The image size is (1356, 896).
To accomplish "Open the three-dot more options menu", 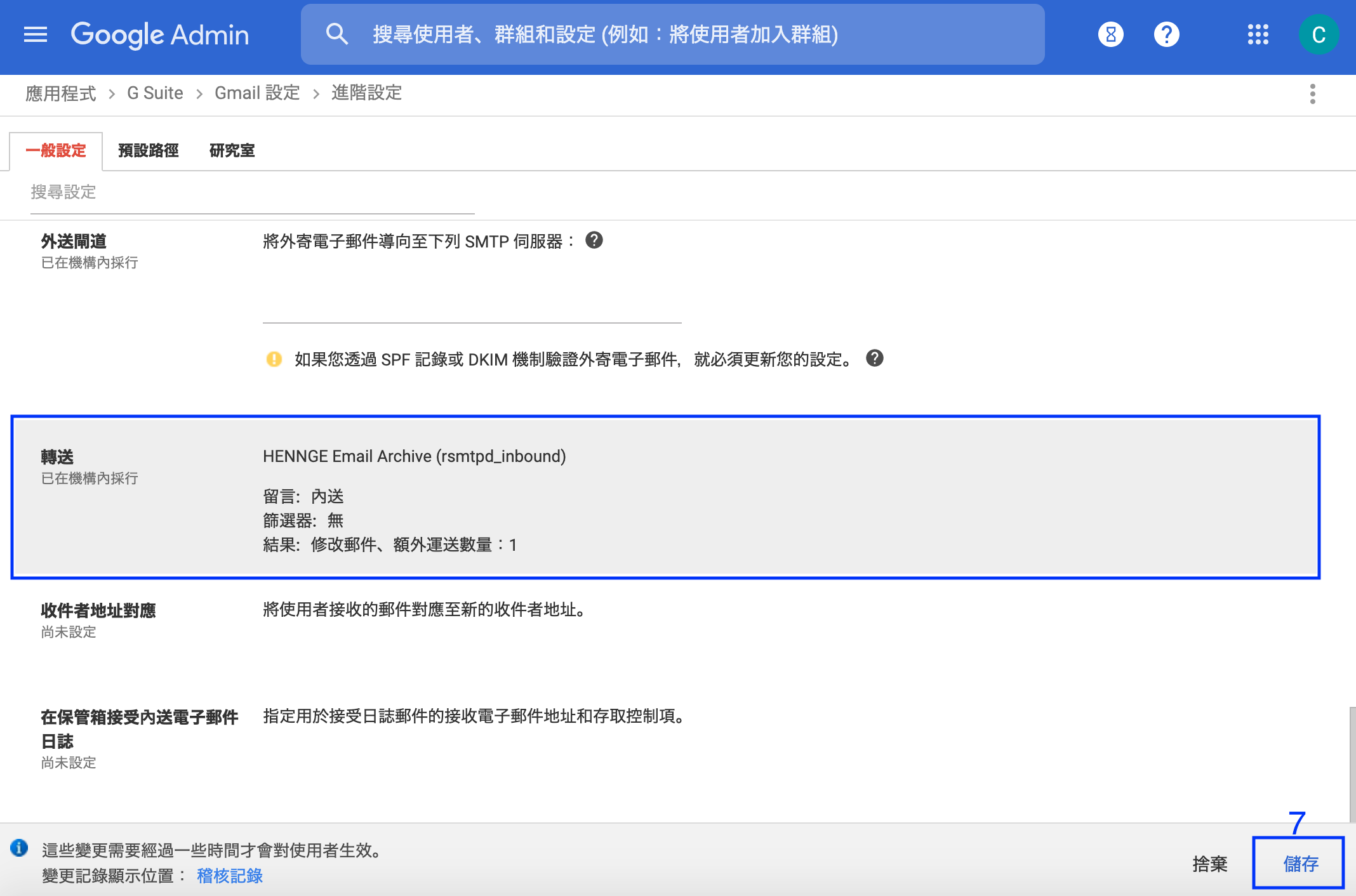I will 1312,94.
